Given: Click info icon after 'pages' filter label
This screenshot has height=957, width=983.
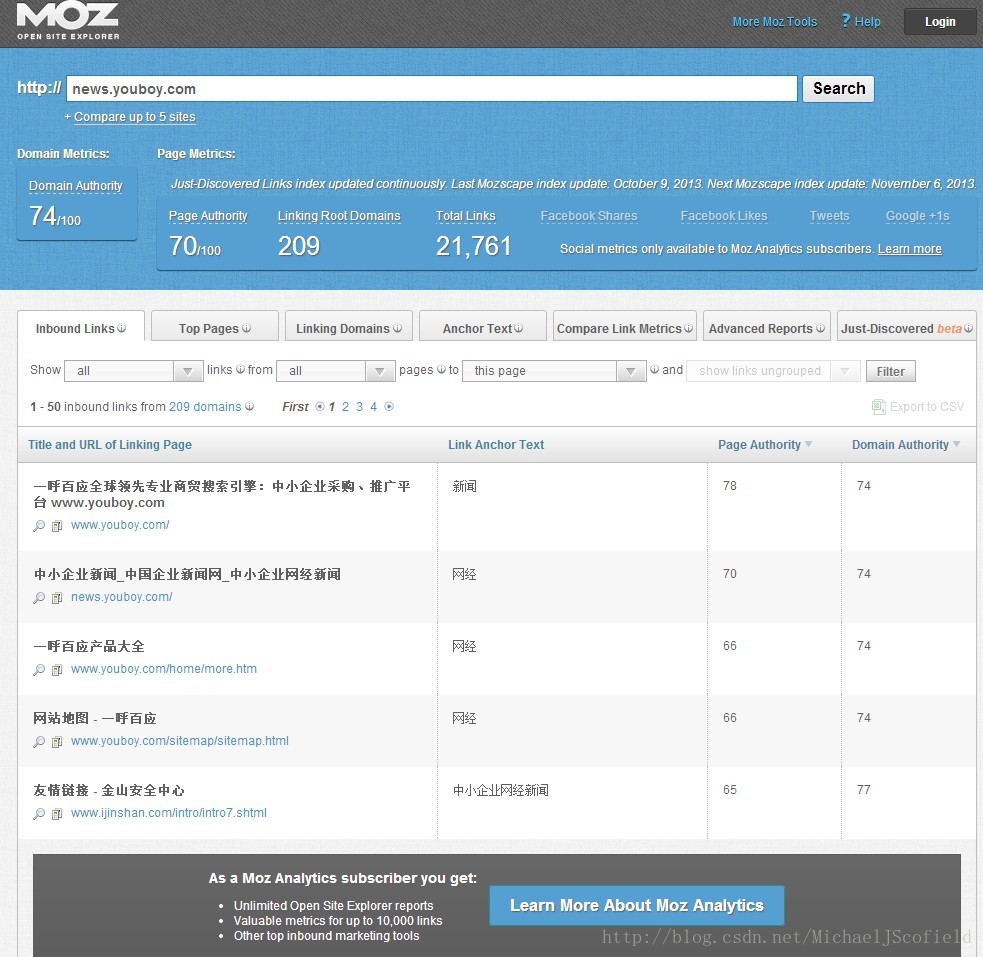Looking at the screenshot, I should [x=441, y=369].
